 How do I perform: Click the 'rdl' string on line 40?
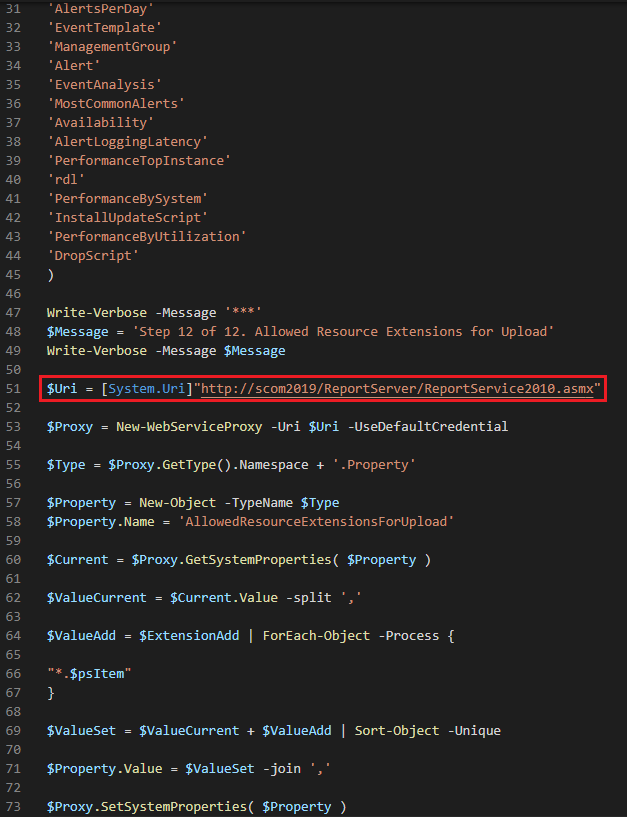66,180
